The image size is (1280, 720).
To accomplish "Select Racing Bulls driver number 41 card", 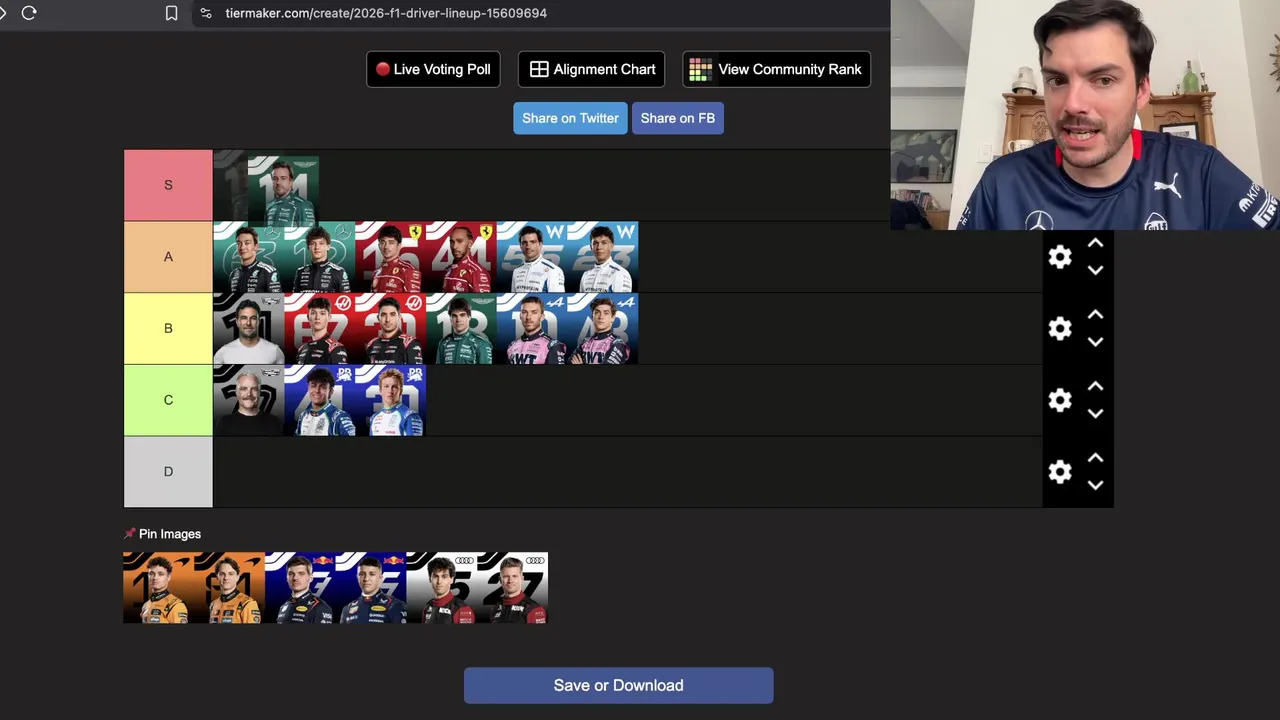I will tap(319, 400).
